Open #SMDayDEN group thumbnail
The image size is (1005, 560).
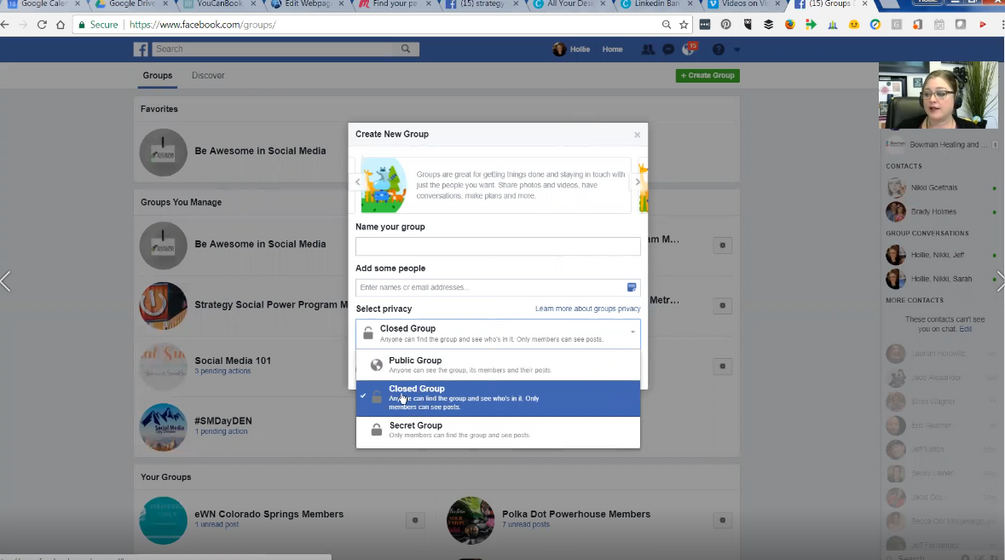tap(163, 427)
